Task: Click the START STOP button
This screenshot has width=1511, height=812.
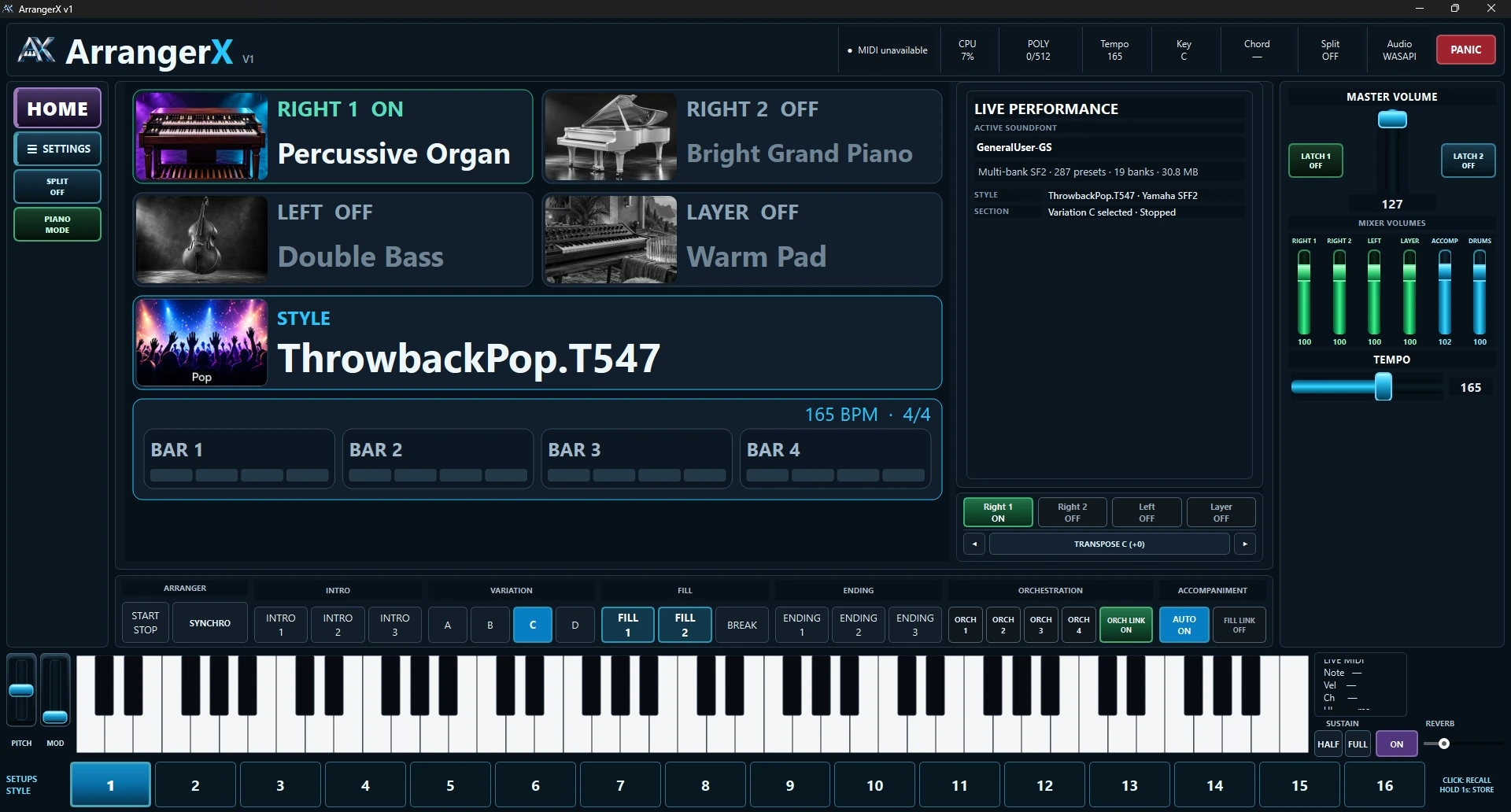Action: 145,623
